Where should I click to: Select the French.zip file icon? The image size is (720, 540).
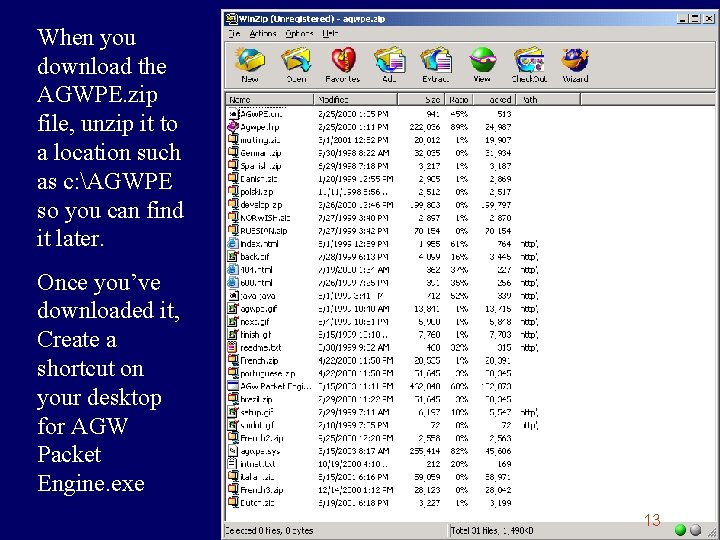[233, 360]
